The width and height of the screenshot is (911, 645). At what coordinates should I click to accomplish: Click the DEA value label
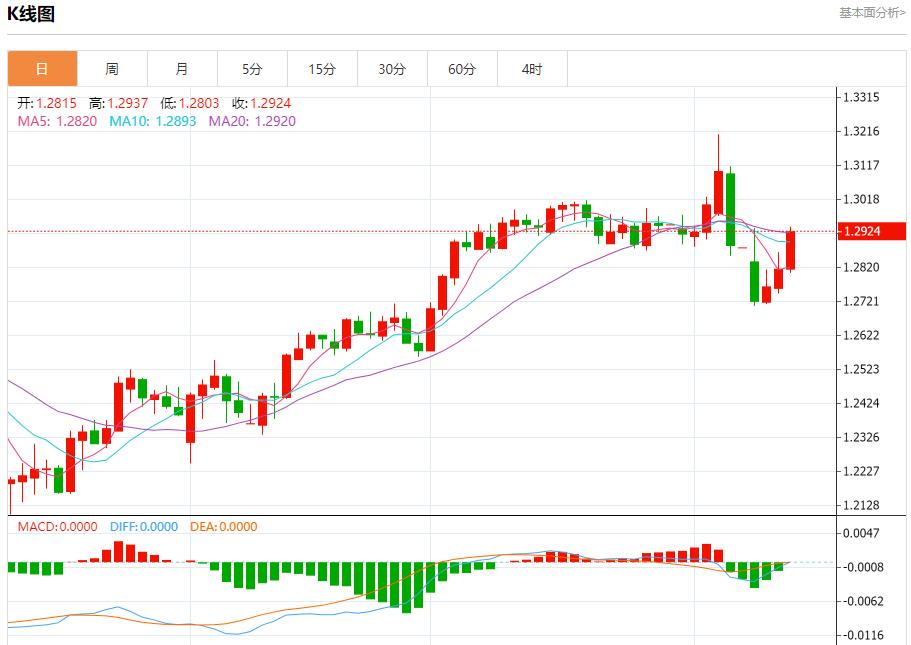[x=223, y=526]
